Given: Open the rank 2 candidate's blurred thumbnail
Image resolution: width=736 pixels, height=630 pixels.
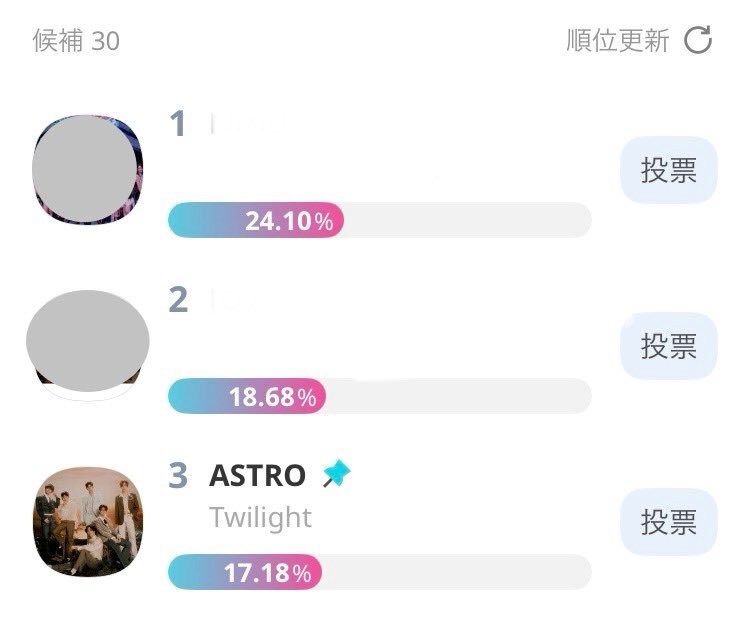Looking at the screenshot, I should click(x=88, y=344).
